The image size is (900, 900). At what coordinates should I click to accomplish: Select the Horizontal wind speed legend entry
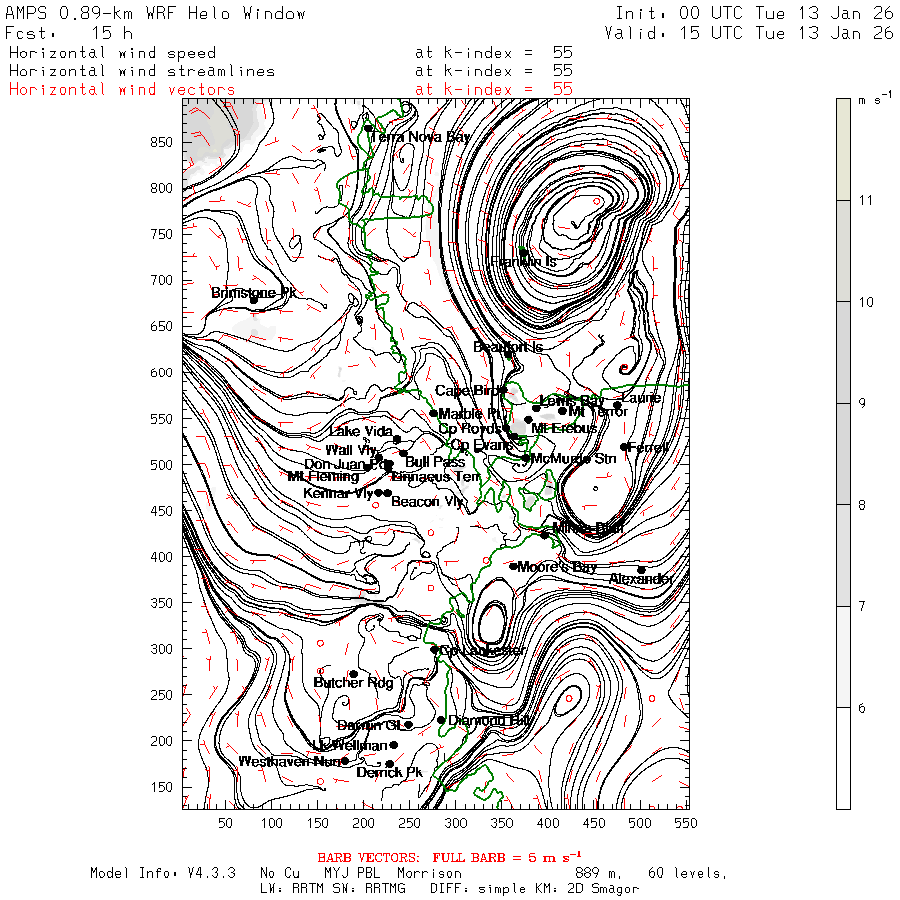(112, 53)
